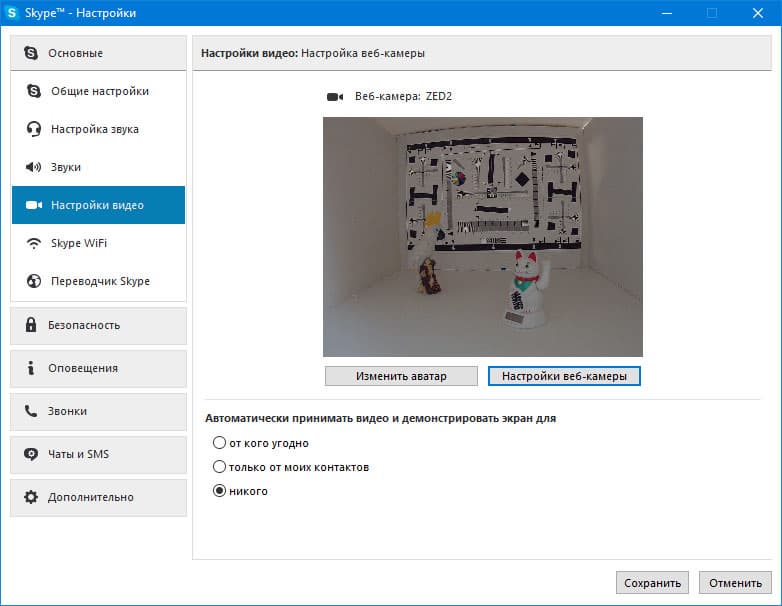Collapse the Основные settings section

(x=98, y=53)
